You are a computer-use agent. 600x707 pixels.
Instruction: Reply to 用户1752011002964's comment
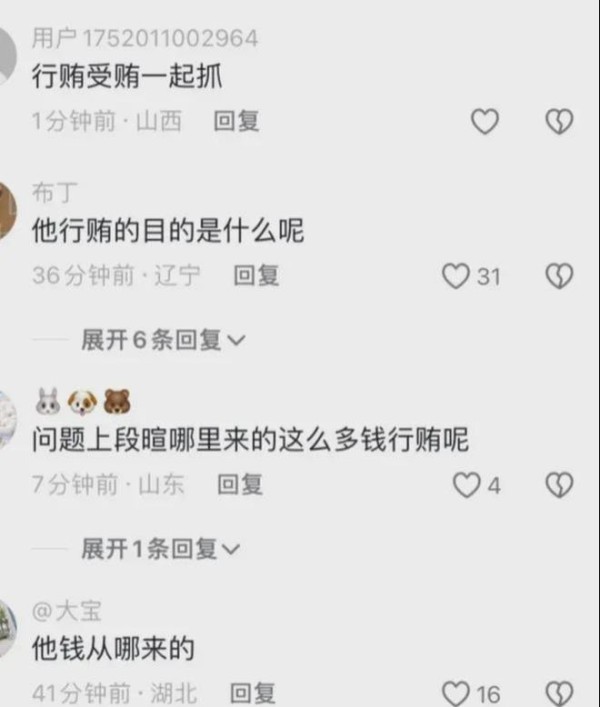(236, 121)
